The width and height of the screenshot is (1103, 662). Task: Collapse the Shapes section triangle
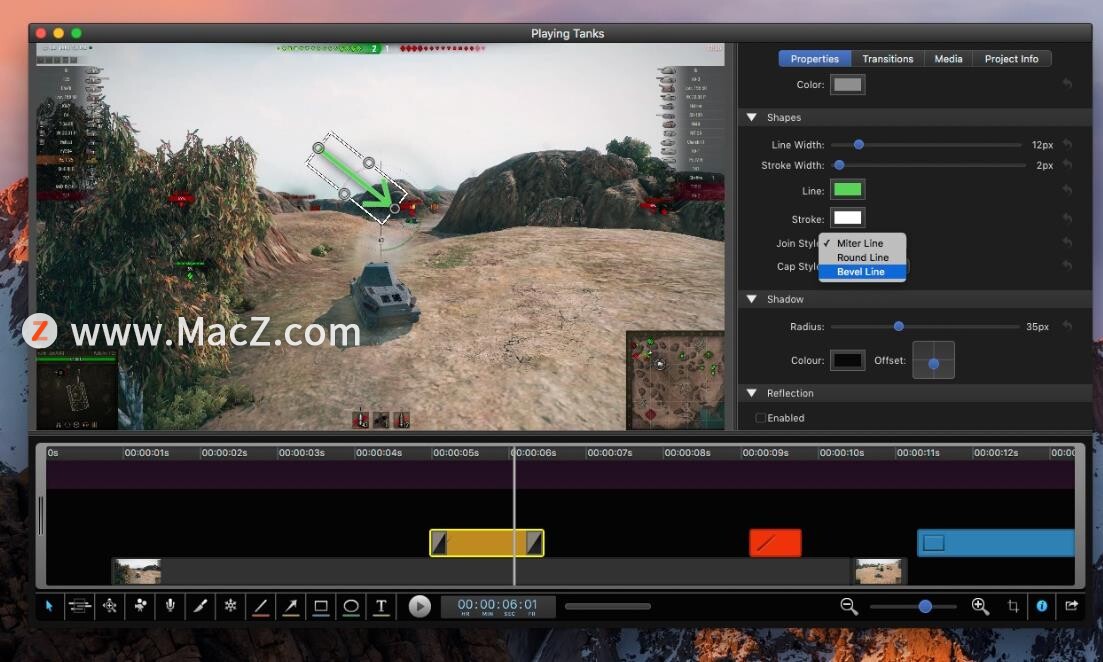pyautogui.click(x=751, y=117)
